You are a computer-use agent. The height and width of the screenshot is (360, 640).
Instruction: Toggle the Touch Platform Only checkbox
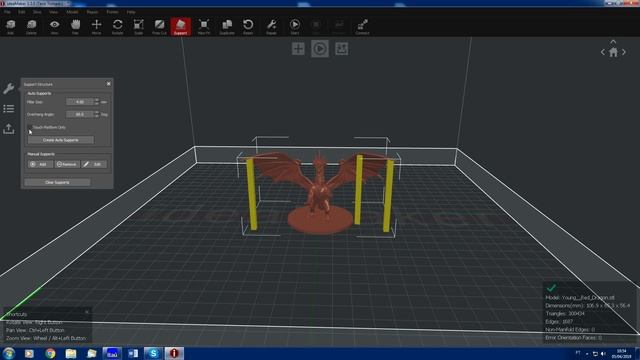tap(30, 127)
